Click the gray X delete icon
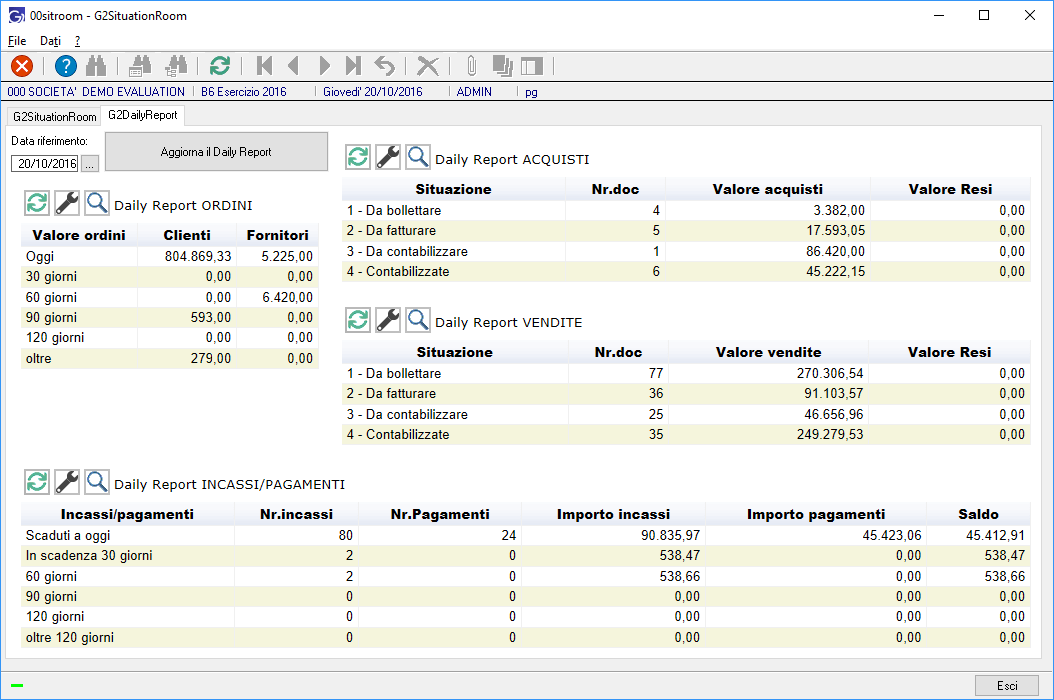Viewport: 1054px width, 700px height. [x=428, y=66]
